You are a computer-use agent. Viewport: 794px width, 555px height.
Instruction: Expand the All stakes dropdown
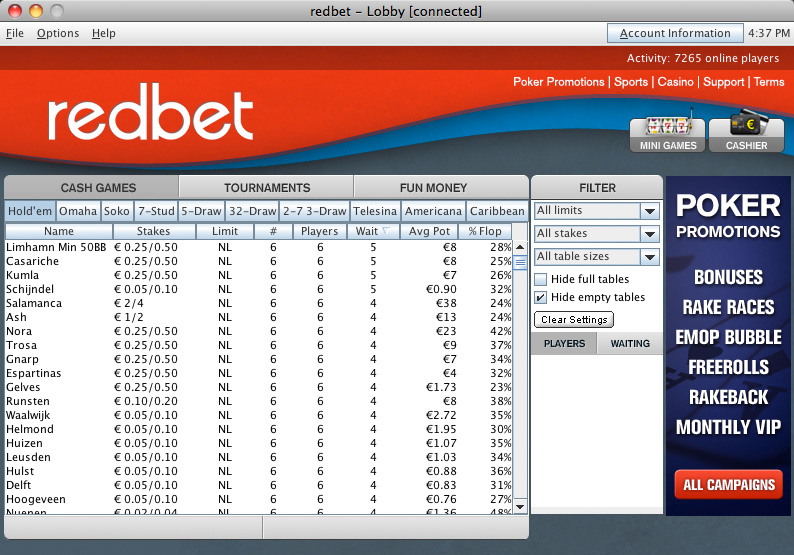(650, 234)
